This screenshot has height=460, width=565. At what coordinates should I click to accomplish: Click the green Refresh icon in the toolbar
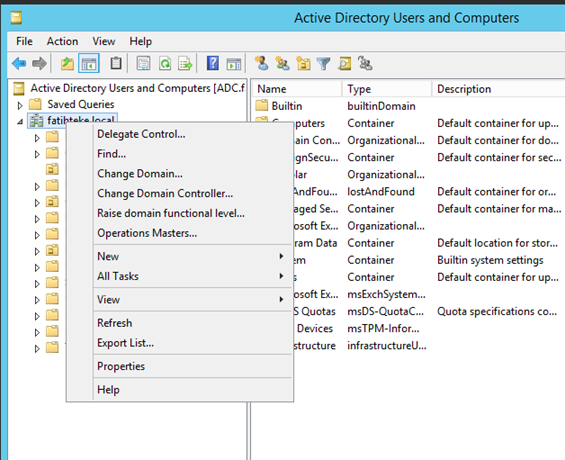(x=165, y=64)
